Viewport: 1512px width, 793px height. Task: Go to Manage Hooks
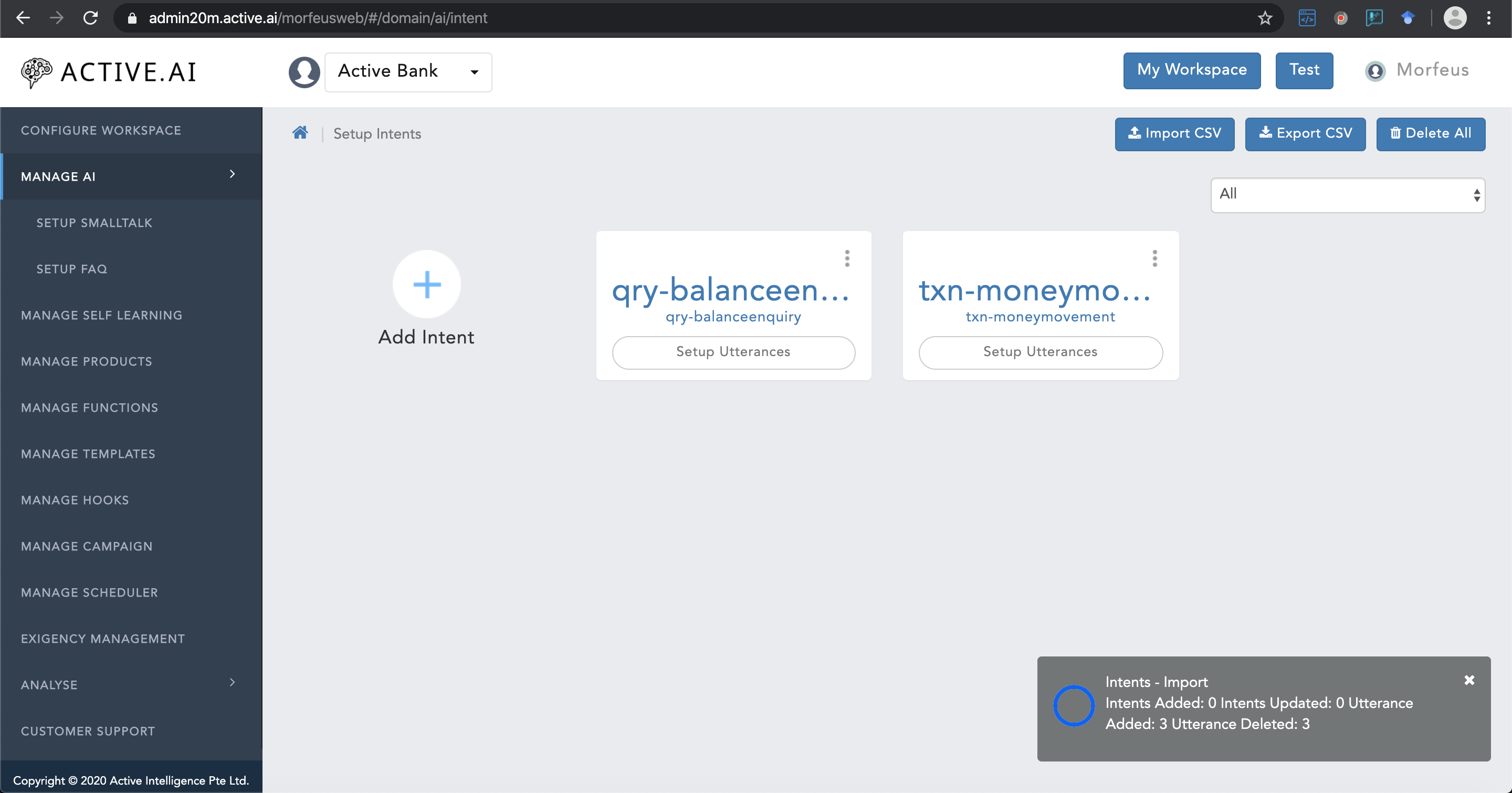click(x=75, y=500)
